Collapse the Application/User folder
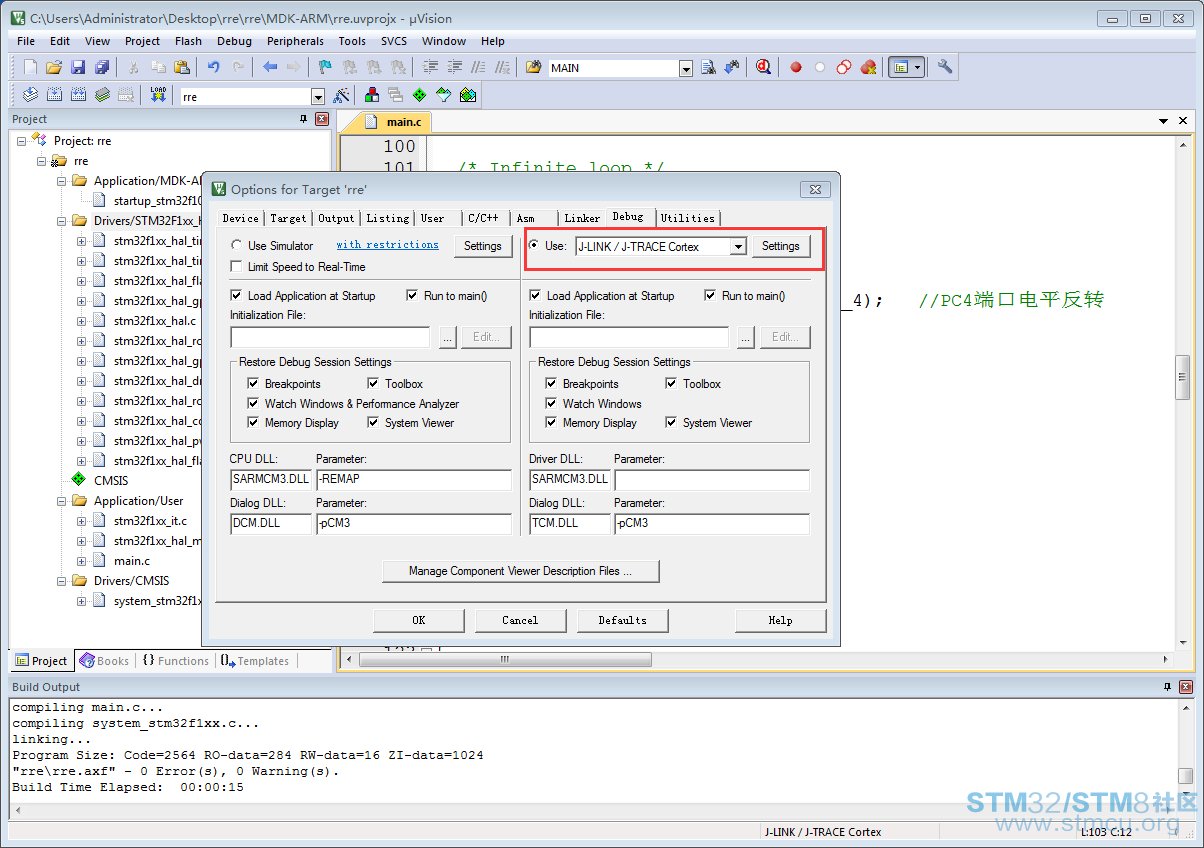Image resolution: width=1204 pixels, height=848 pixels. (x=62, y=501)
